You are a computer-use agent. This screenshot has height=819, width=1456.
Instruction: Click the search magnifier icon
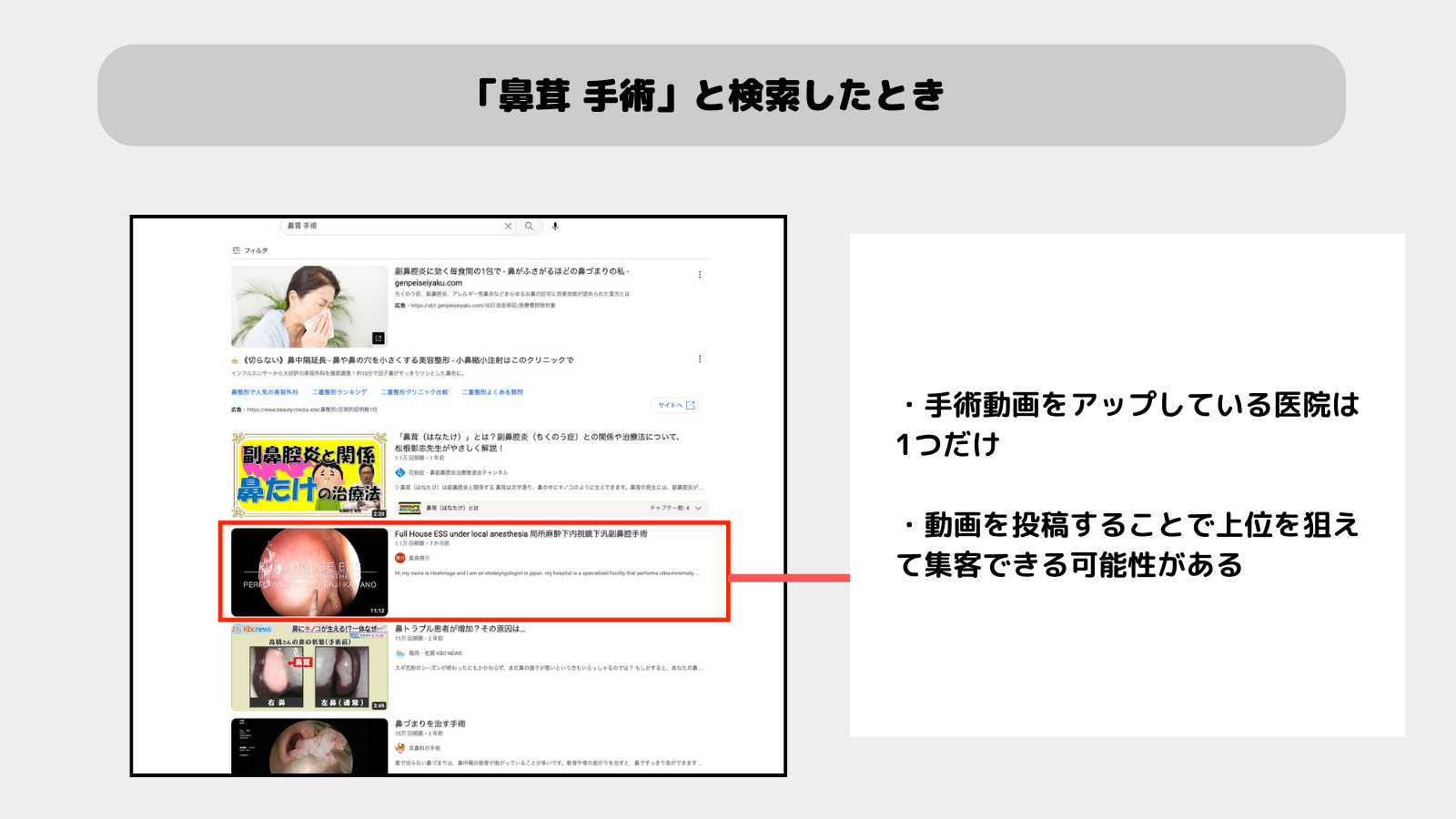529,227
